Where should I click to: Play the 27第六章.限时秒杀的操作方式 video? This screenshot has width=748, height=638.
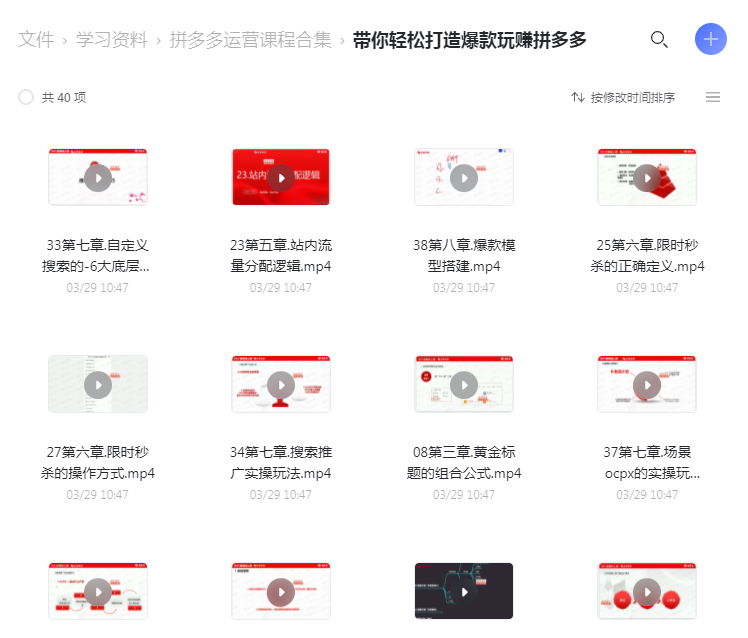[98, 385]
